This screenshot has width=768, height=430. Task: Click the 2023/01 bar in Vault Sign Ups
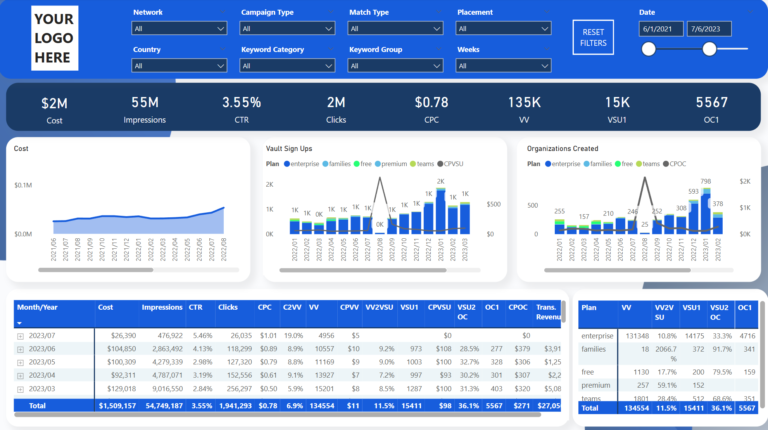tap(440, 211)
